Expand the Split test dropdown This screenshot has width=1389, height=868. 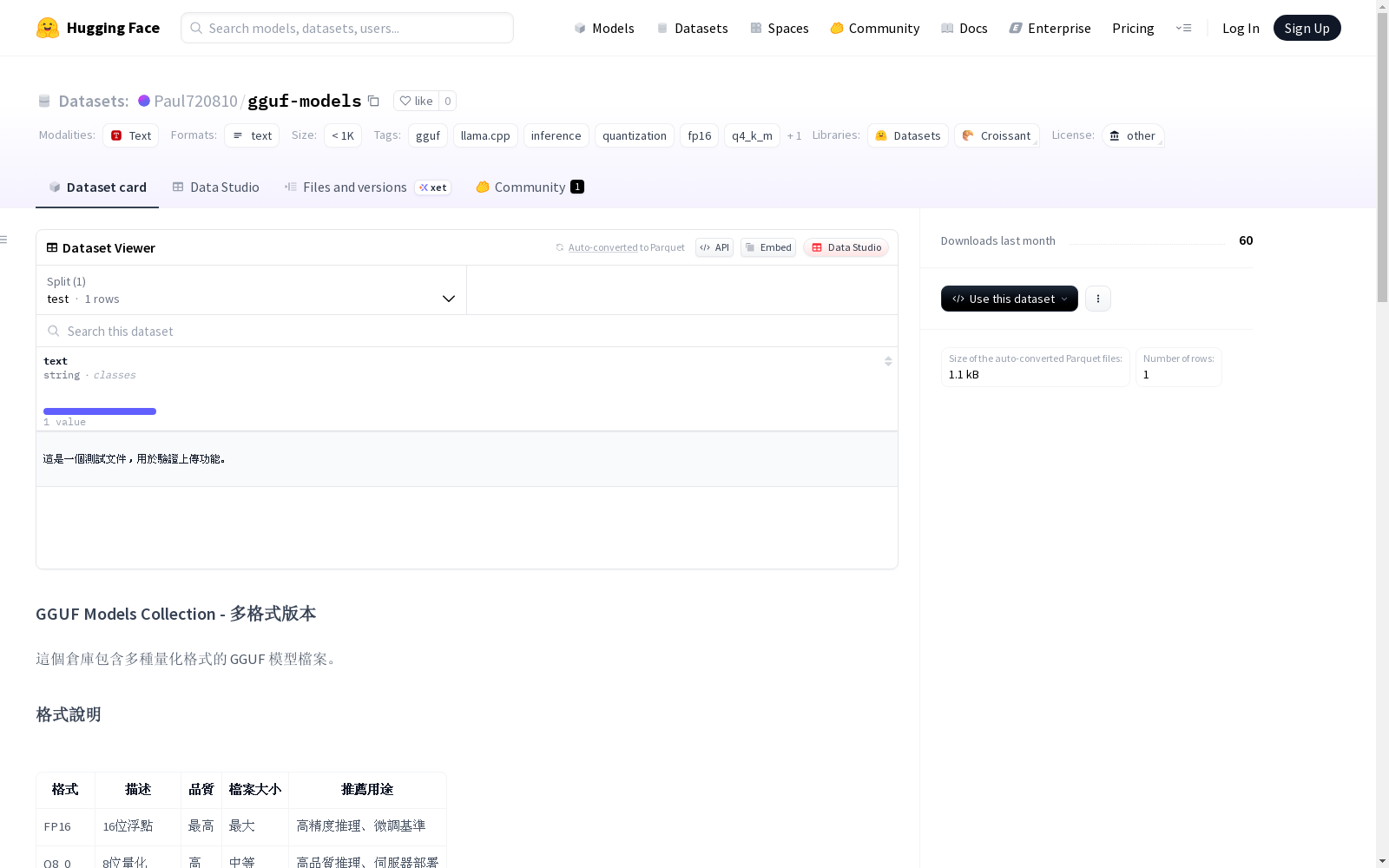coord(252,290)
